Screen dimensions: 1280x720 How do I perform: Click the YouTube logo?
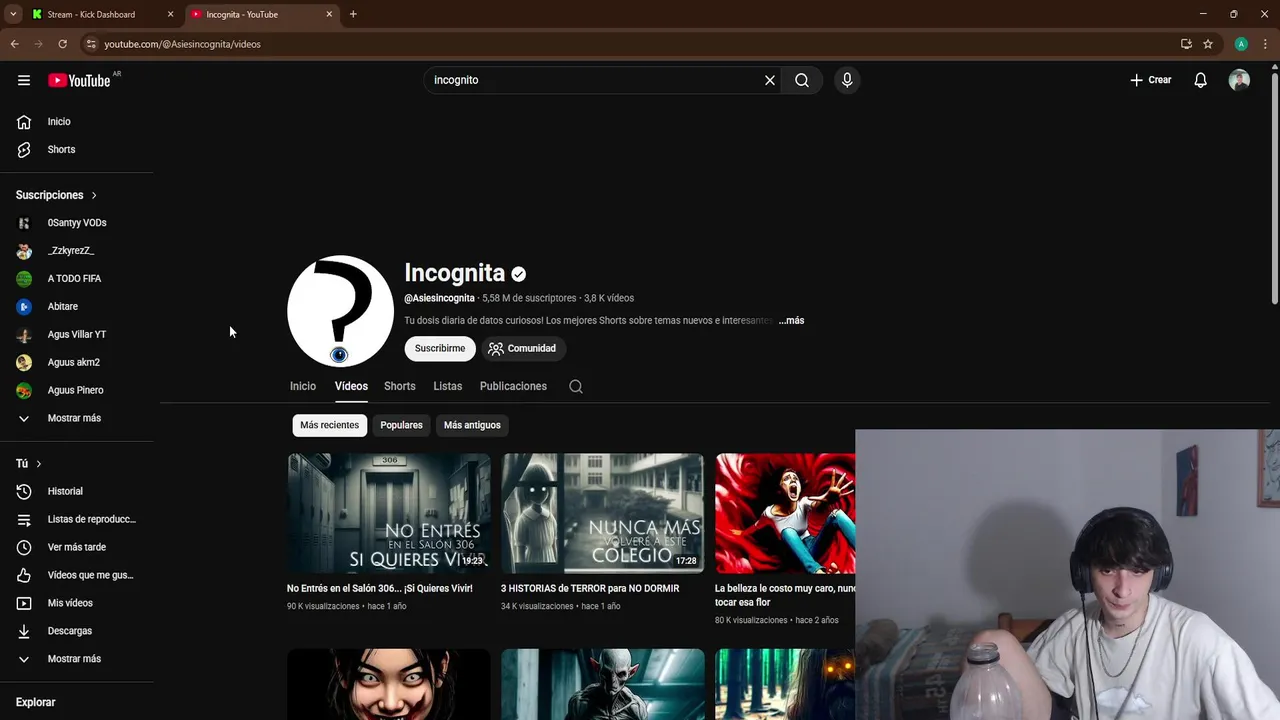(x=79, y=80)
